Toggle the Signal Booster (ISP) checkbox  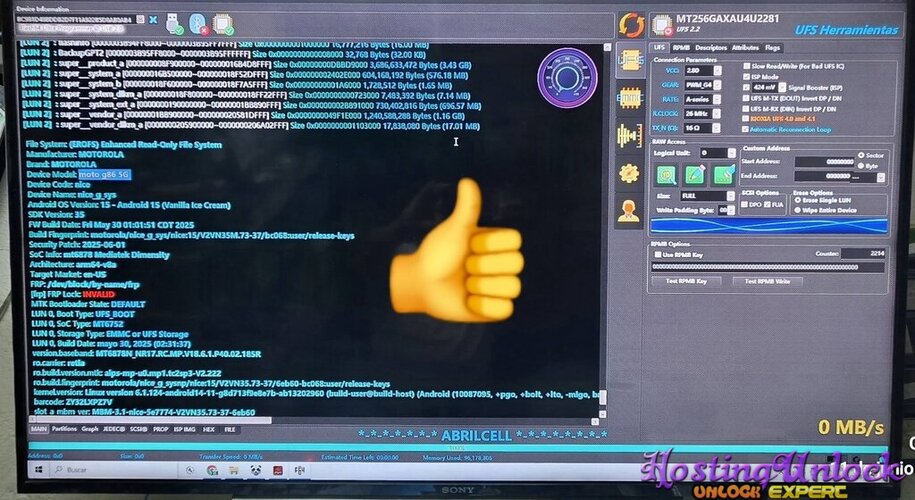746,87
